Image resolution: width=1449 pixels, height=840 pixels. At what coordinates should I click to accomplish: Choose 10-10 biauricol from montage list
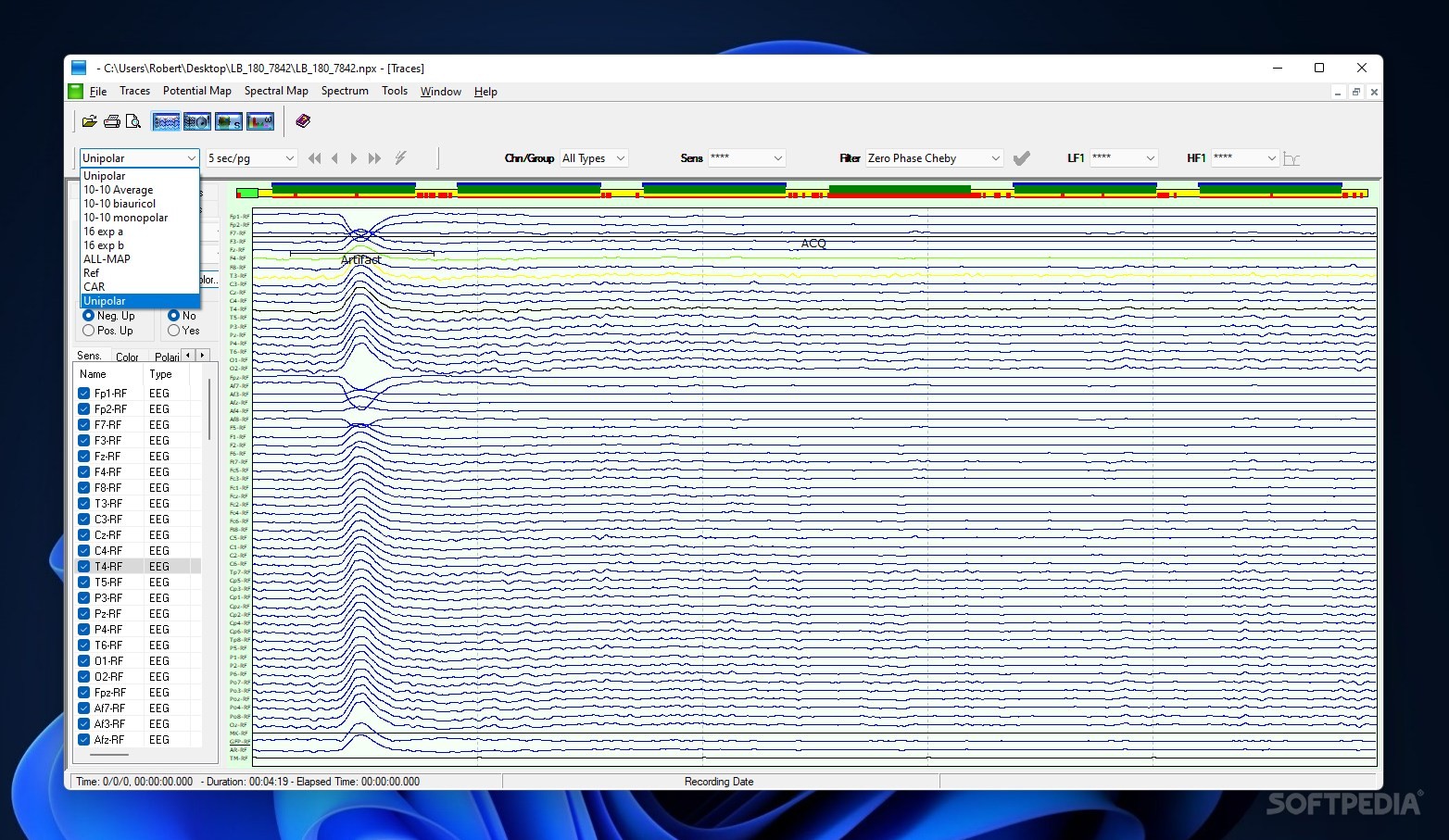pyautogui.click(x=140, y=204)
